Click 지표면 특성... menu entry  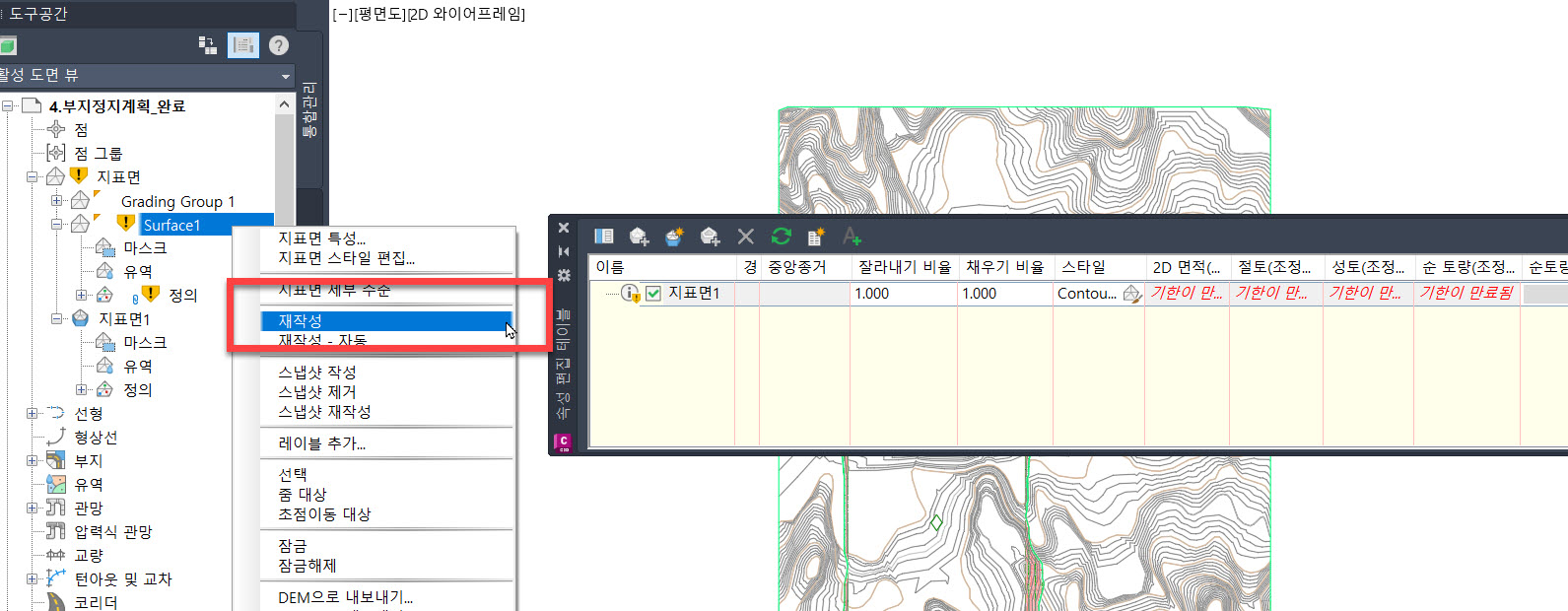pyautogui.click(x=321, y=238)
